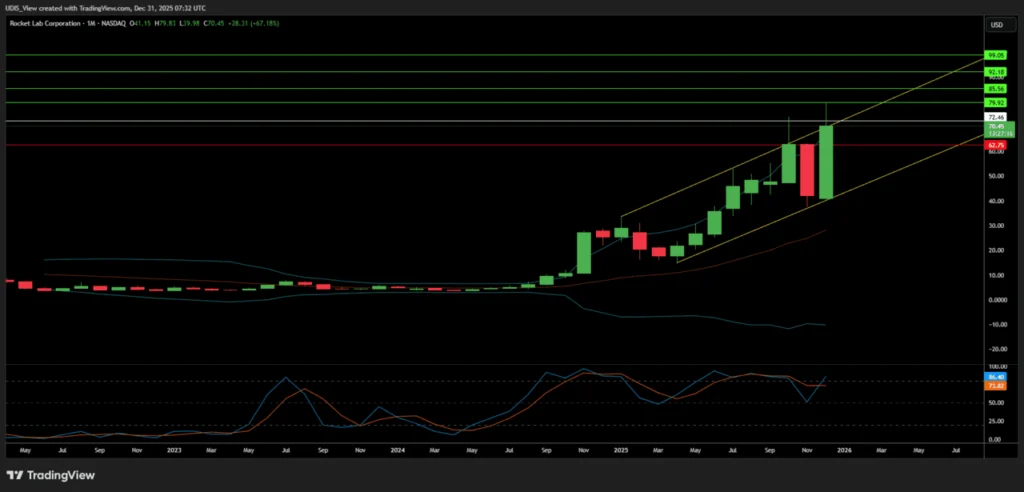Click the red 62.75 price label
1024x492 pixels.
coord(996,145)
